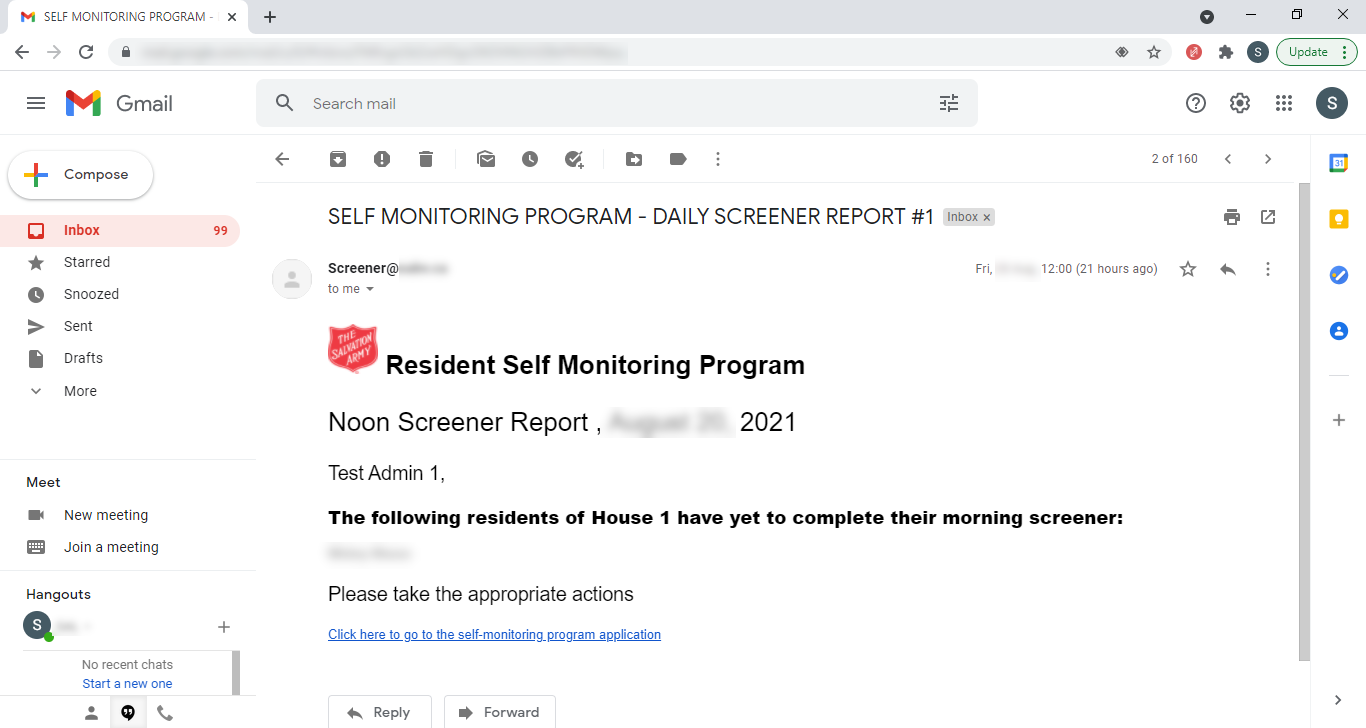
Task: Open a new browser tab
Action: click(270, 16)
